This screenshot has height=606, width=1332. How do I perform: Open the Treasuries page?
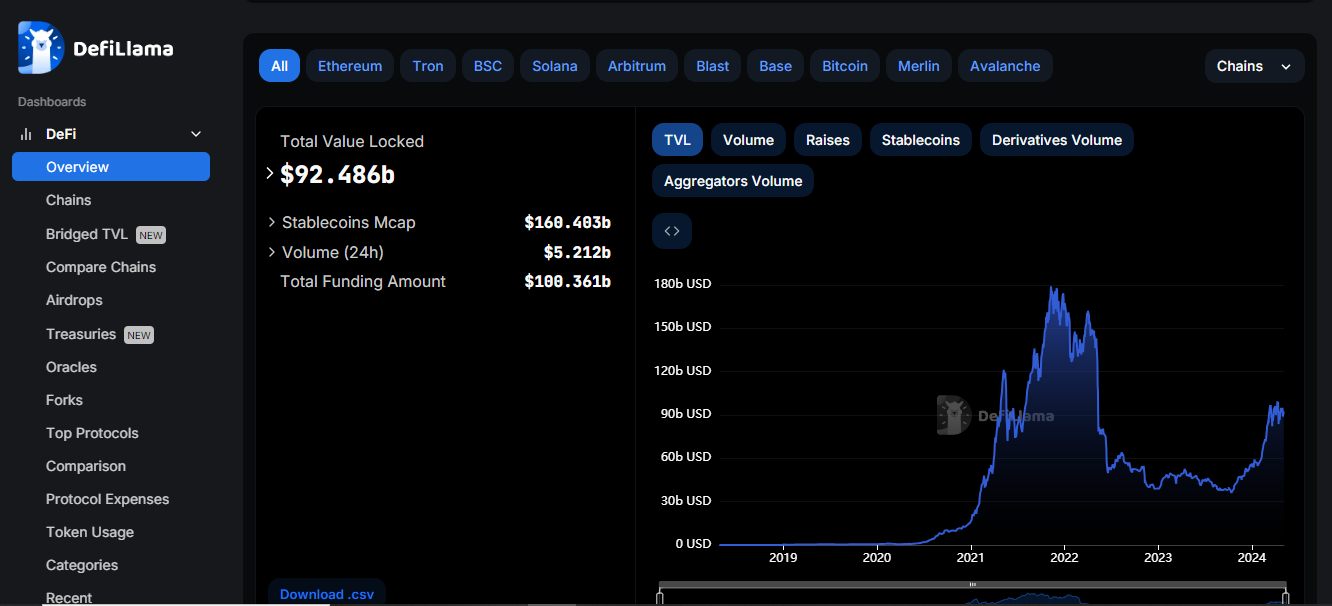point(81,334)
